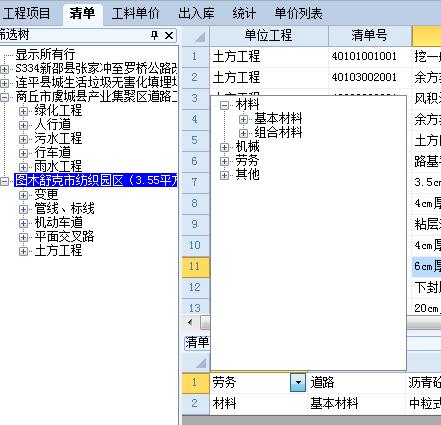Select the 平面交叉路 tree item
Viewport: 441px width, 425px height.
[x=64, y=236]
